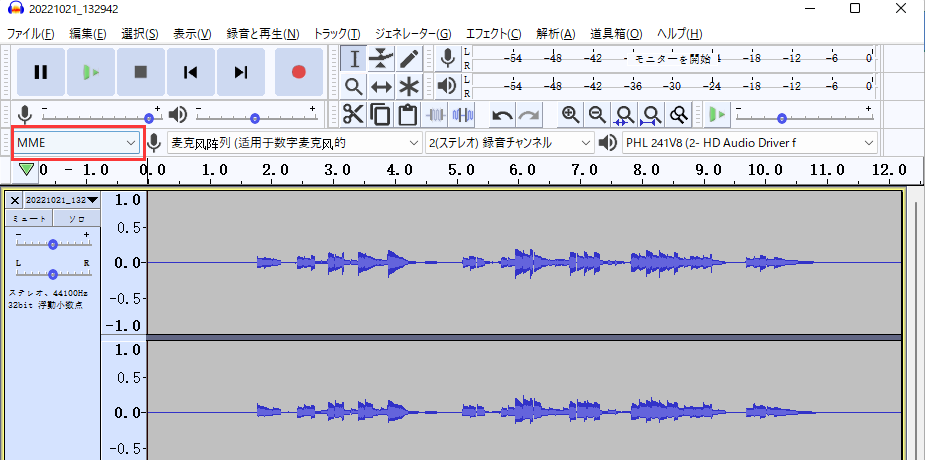The height and width of the screenshot is (460, 925).
Task: Open the PHL 241V8 playback device dropdown
Action: [750, 143]
